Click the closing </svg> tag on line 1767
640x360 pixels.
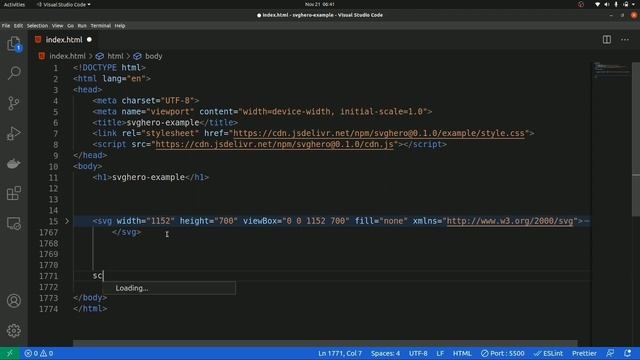[127, 232]
